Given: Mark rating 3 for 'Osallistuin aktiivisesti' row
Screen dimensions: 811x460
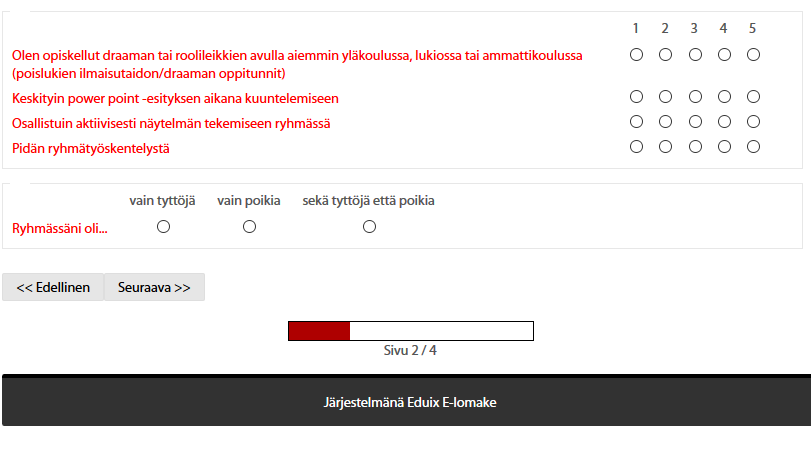Looking at the screenshot, I should coord(695,122).
